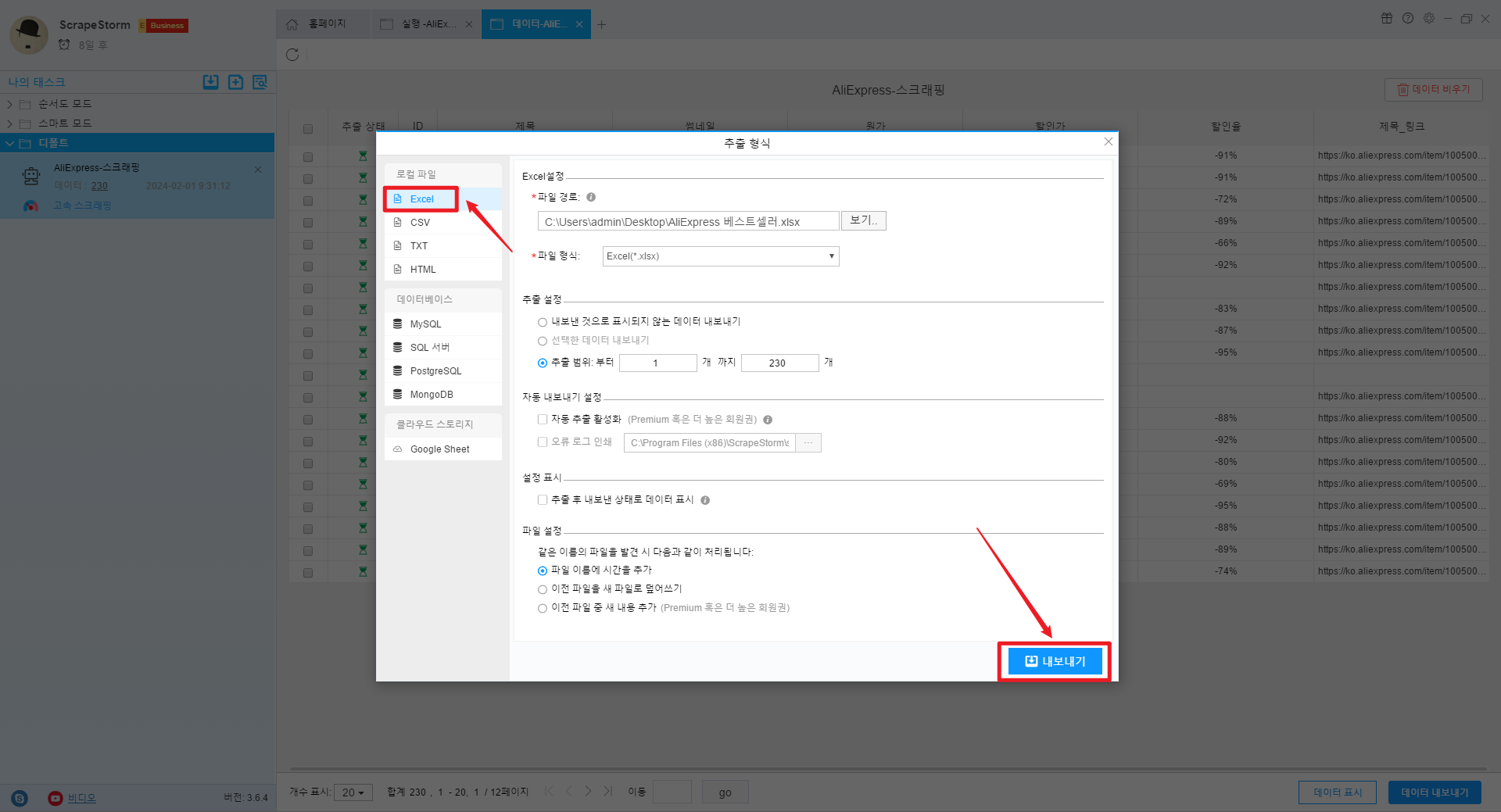
Task: Click the 보기.. browse button
Action: click(x=863, y=221)
